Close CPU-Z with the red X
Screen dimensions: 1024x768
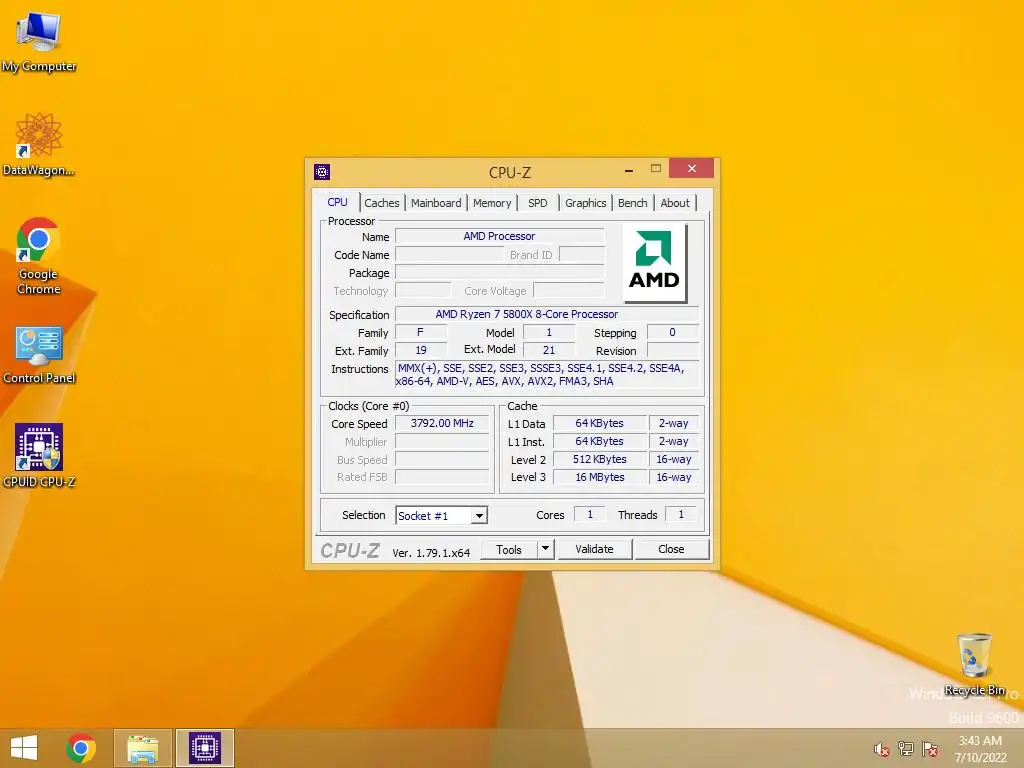tap(692, 168)
